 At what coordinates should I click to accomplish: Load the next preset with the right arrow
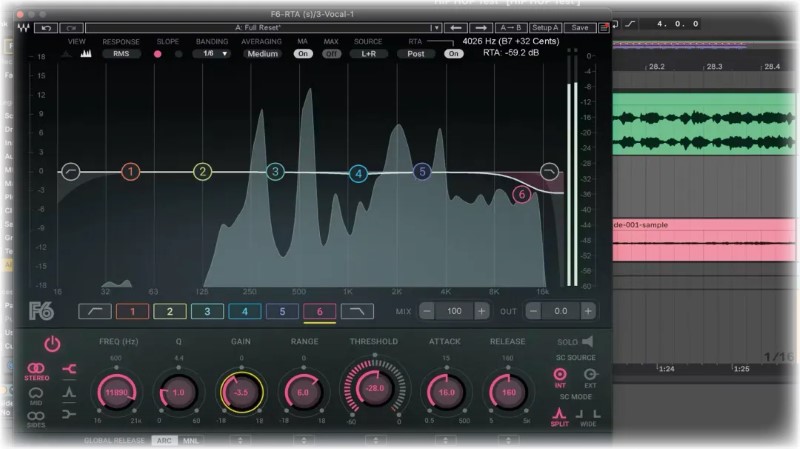click(x=481, y=28)
